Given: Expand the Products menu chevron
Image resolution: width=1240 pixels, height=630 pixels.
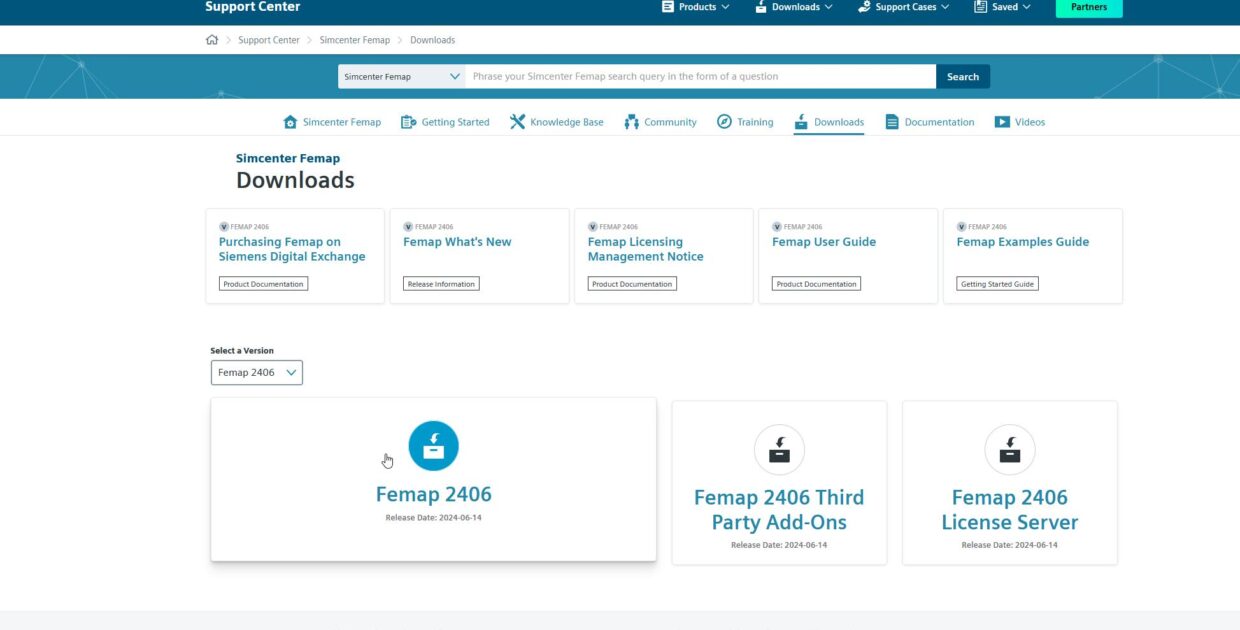Looking at the screenshot, I should click(725, 7).
